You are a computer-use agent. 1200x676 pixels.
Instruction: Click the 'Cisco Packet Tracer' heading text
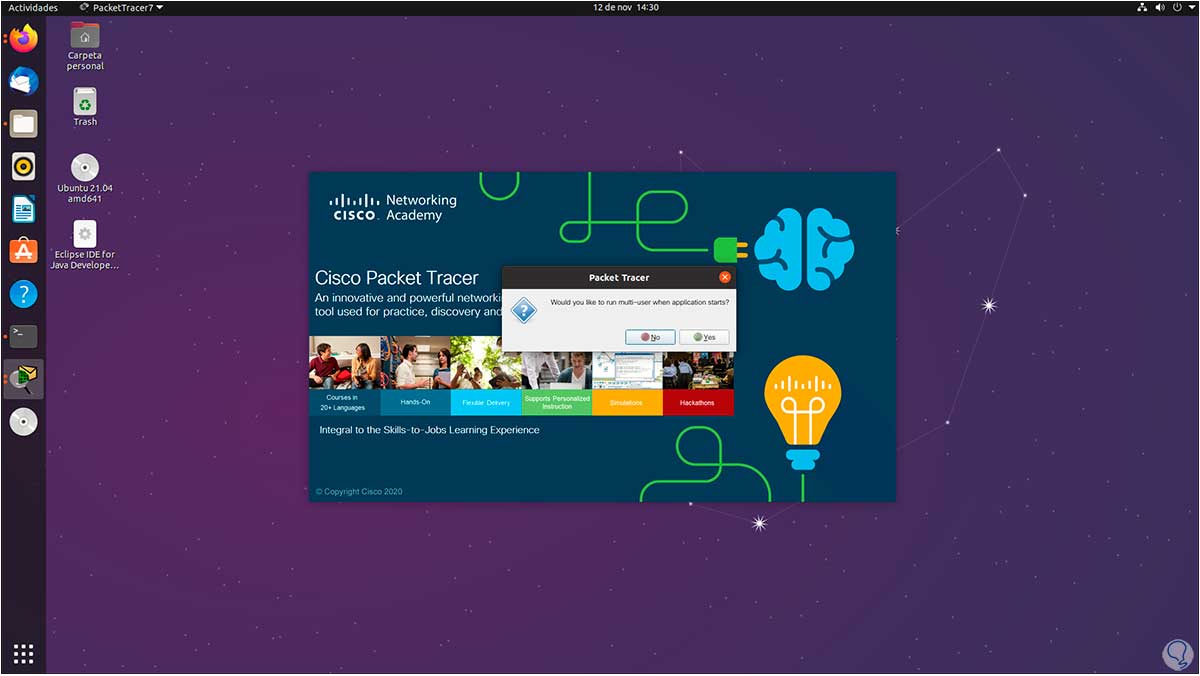pos(397,278)
